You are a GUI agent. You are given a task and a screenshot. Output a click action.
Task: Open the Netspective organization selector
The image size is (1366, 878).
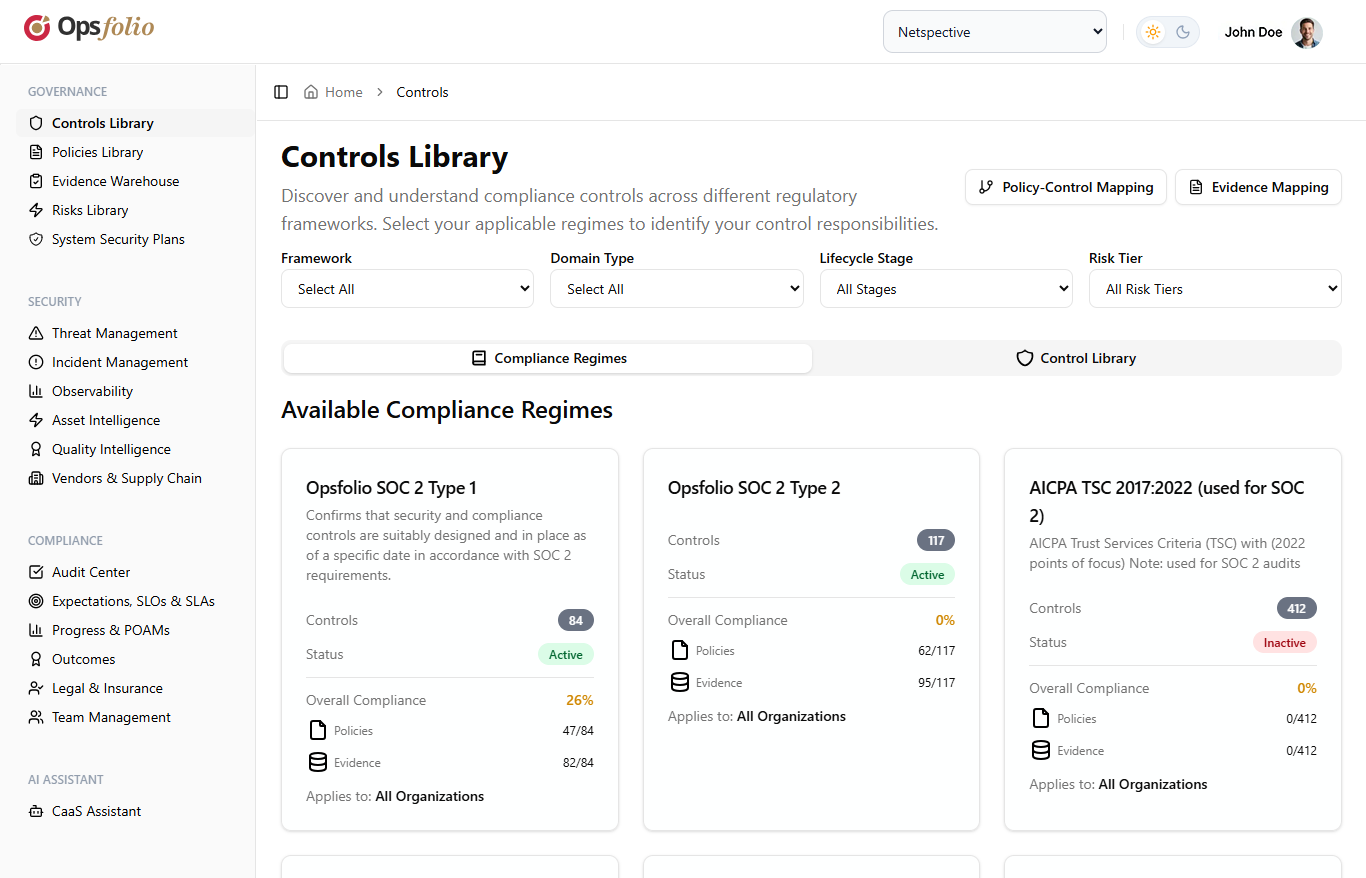pyautogui.click(x=994, y=31)
